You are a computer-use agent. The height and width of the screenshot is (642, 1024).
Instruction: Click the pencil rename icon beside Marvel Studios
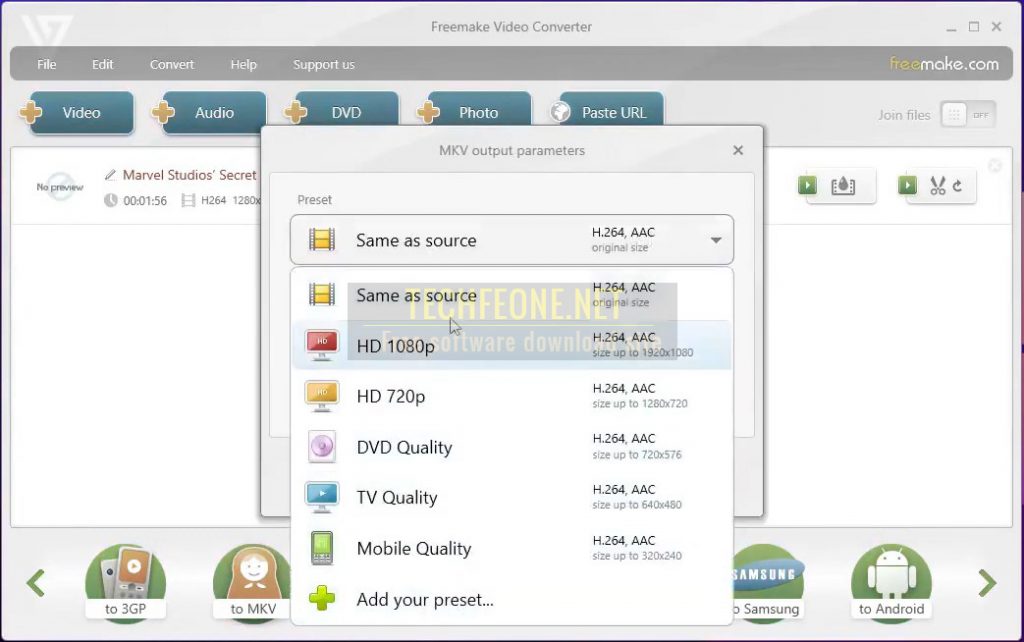coord(110,175)
